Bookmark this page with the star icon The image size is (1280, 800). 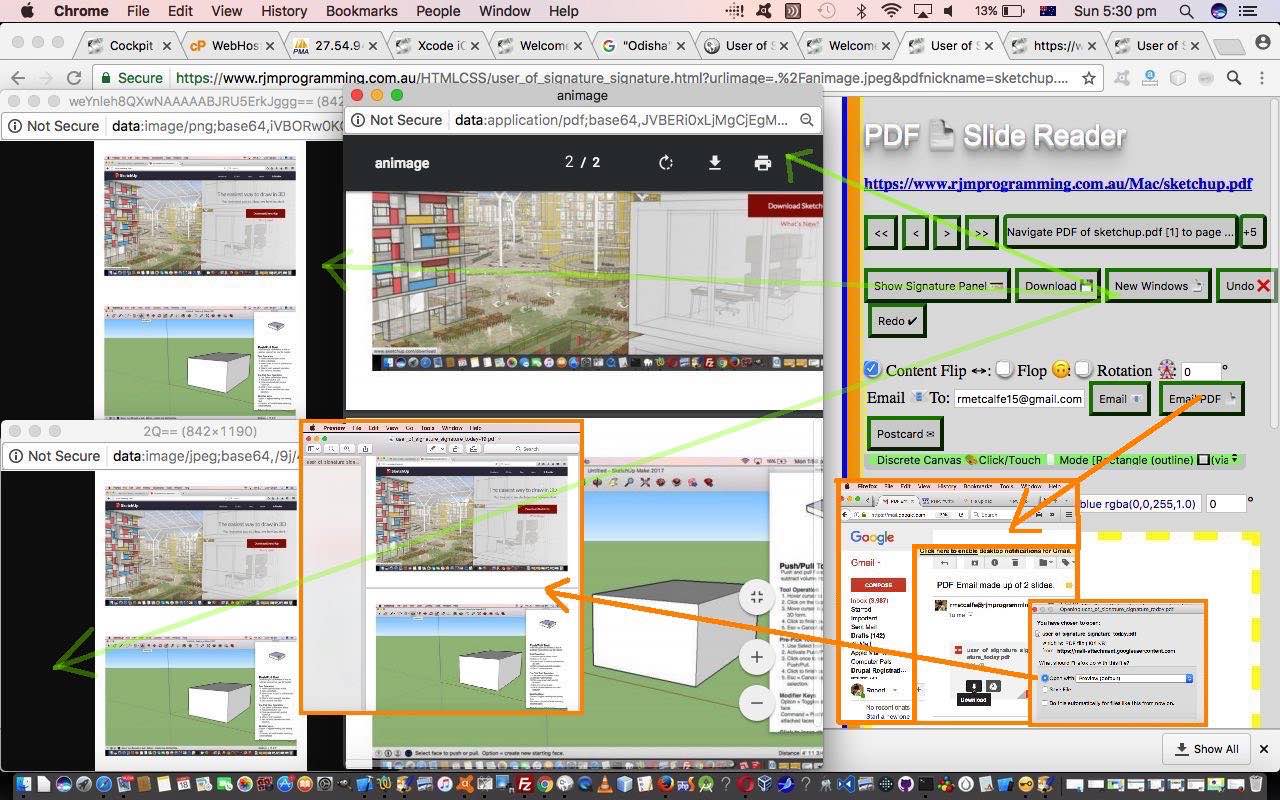click(x=1089, y=78)
